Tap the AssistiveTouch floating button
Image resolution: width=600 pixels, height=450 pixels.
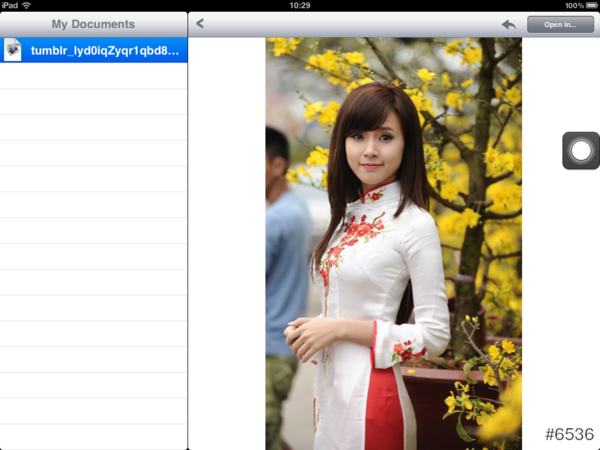(x=581, y=150)
